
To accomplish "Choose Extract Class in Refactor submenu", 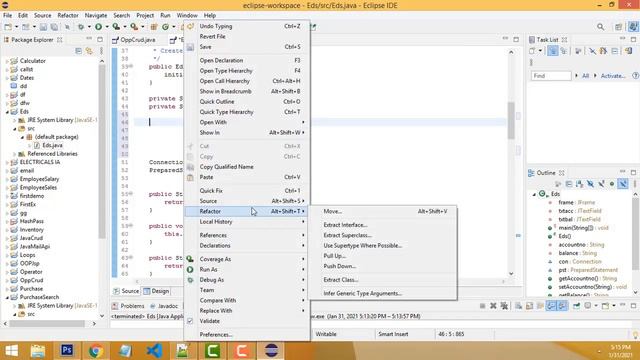I will (x=384, y=280).
